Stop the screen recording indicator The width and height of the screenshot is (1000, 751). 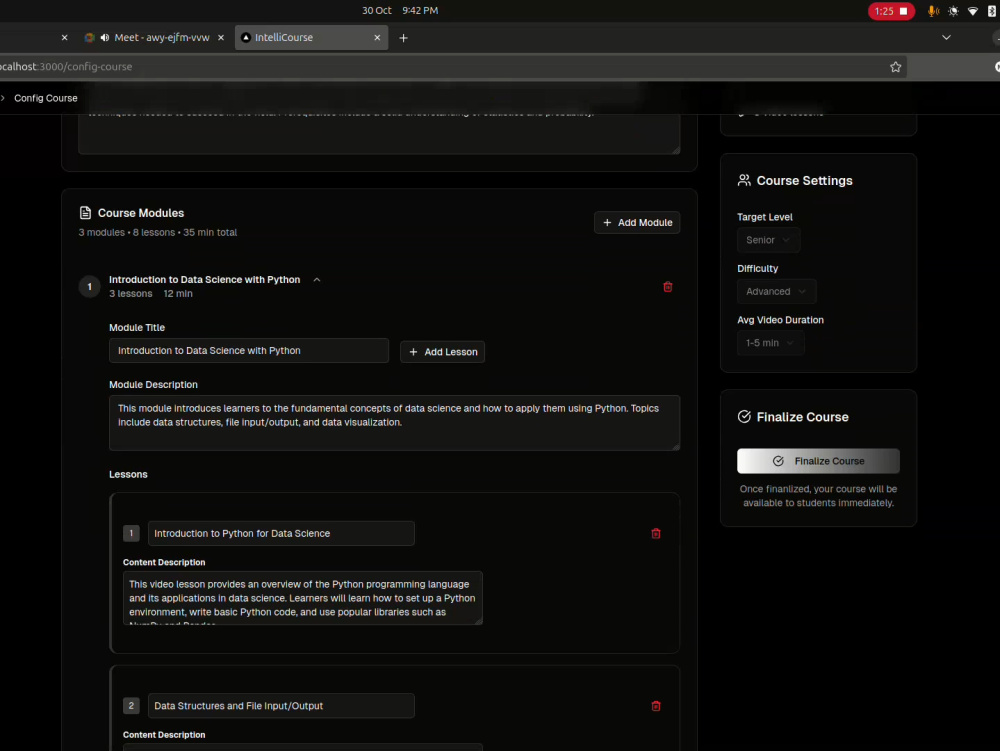891,11
